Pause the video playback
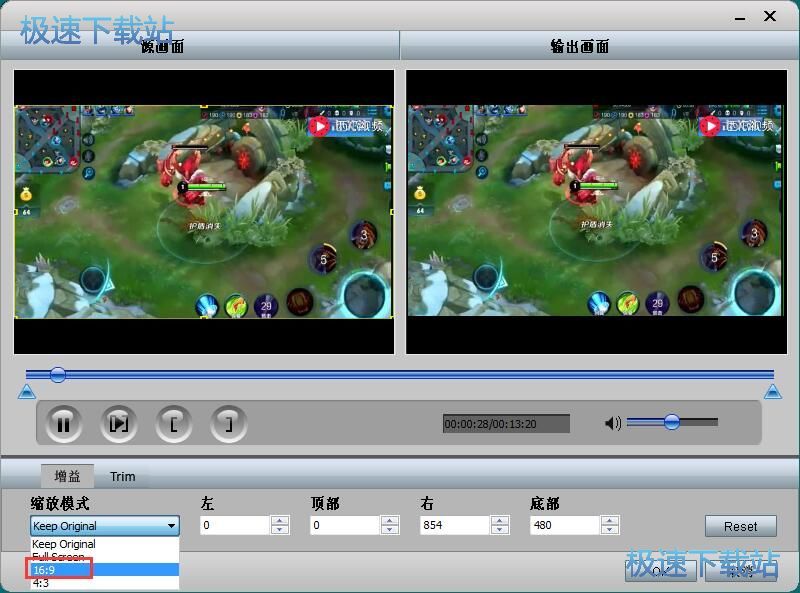The width and height of the screenshot is (800, 593). pyautogui.click(x=63, y=424)
